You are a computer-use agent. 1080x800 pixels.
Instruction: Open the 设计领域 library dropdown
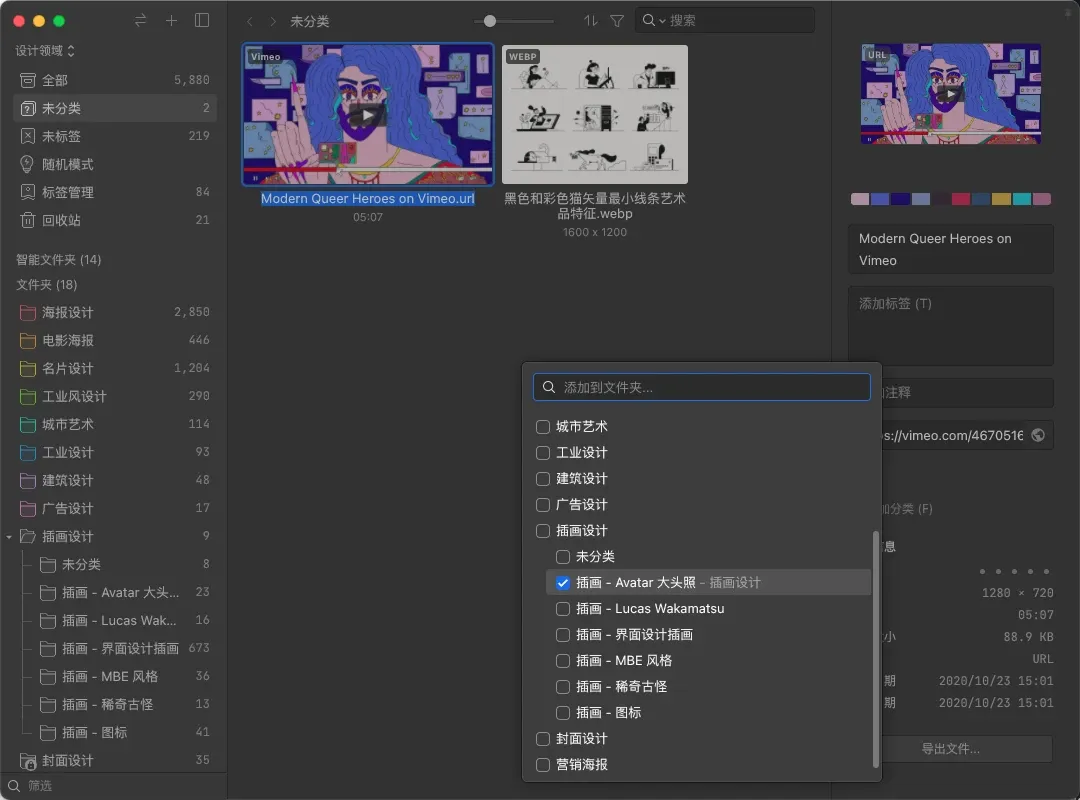[45, 51]
